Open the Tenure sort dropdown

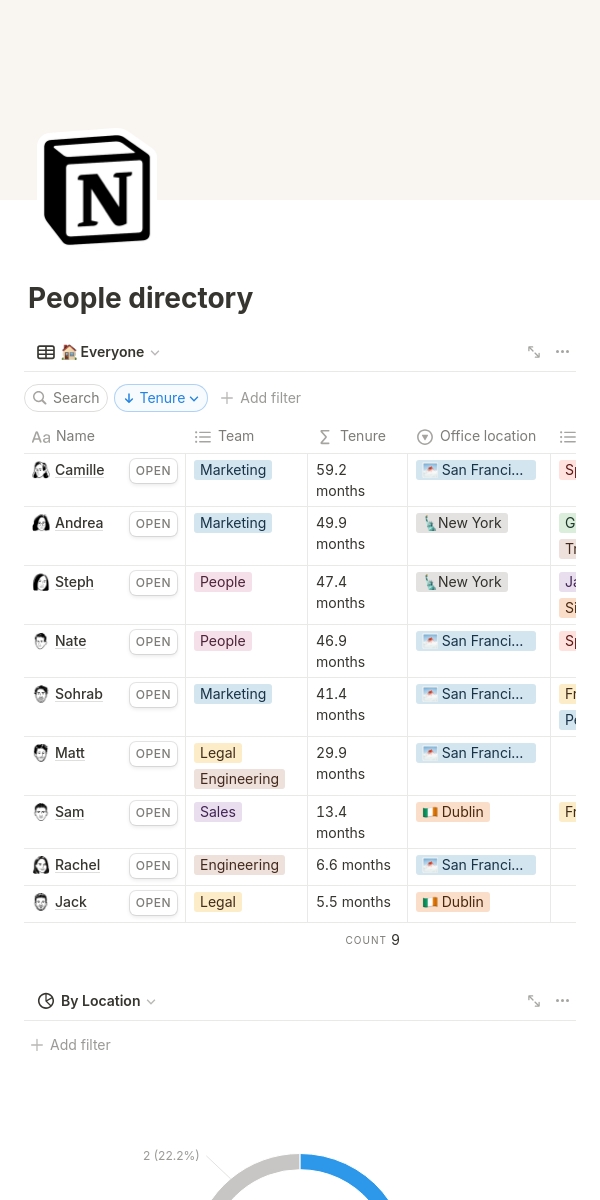161,398
